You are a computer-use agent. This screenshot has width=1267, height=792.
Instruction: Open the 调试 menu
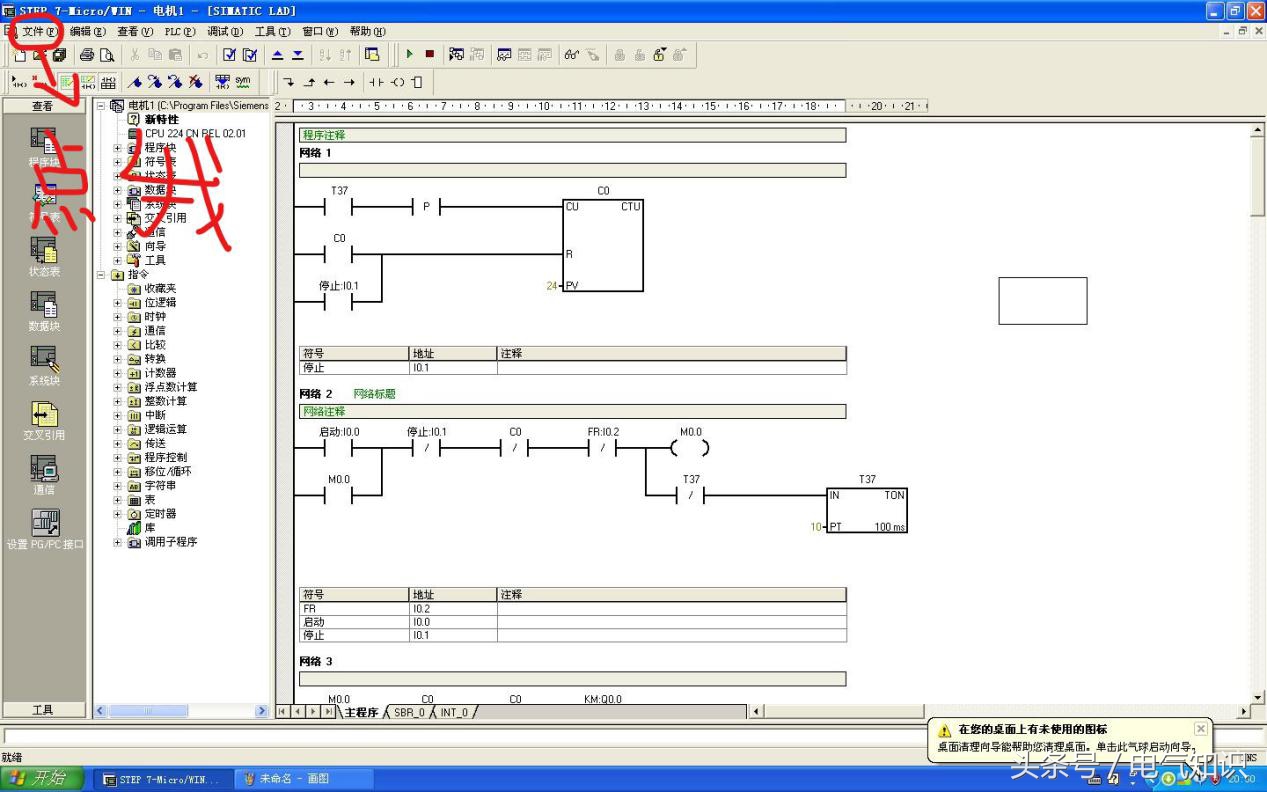[x=224, y=32]
